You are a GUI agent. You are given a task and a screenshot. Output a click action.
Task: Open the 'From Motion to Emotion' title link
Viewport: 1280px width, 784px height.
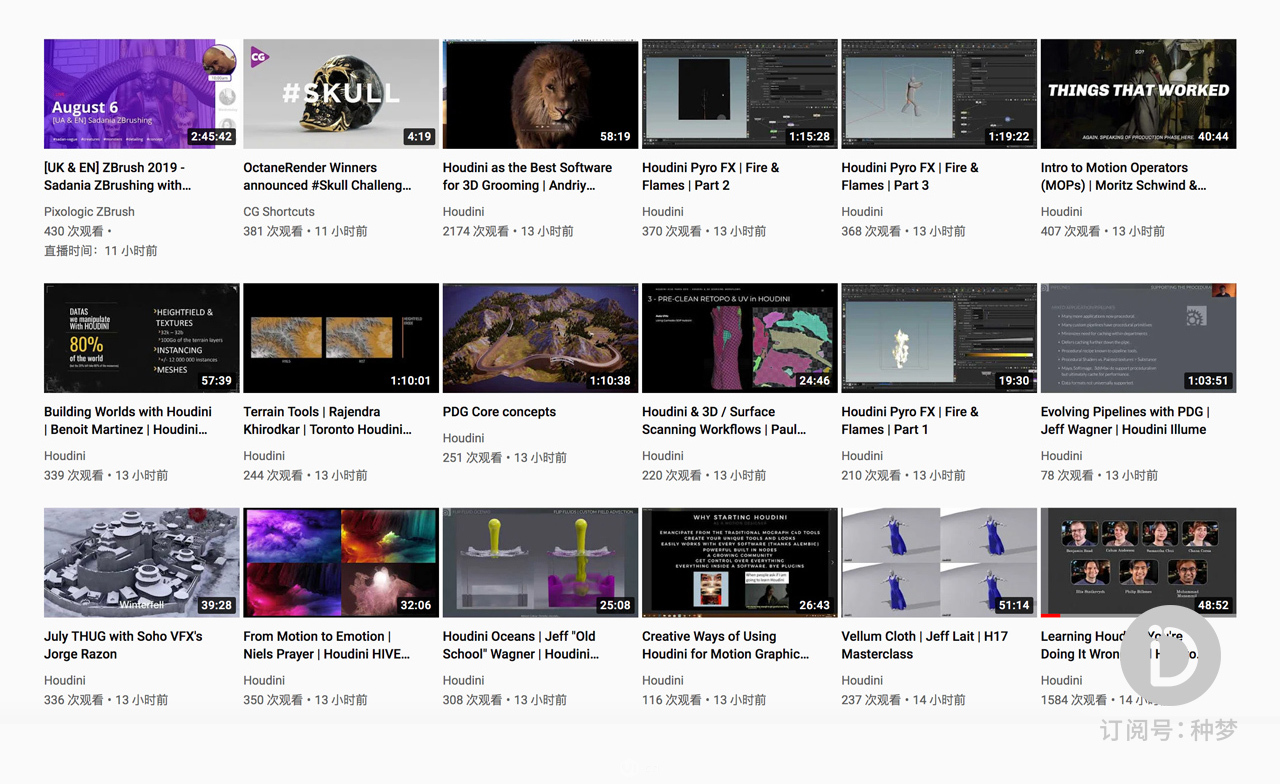326,645
